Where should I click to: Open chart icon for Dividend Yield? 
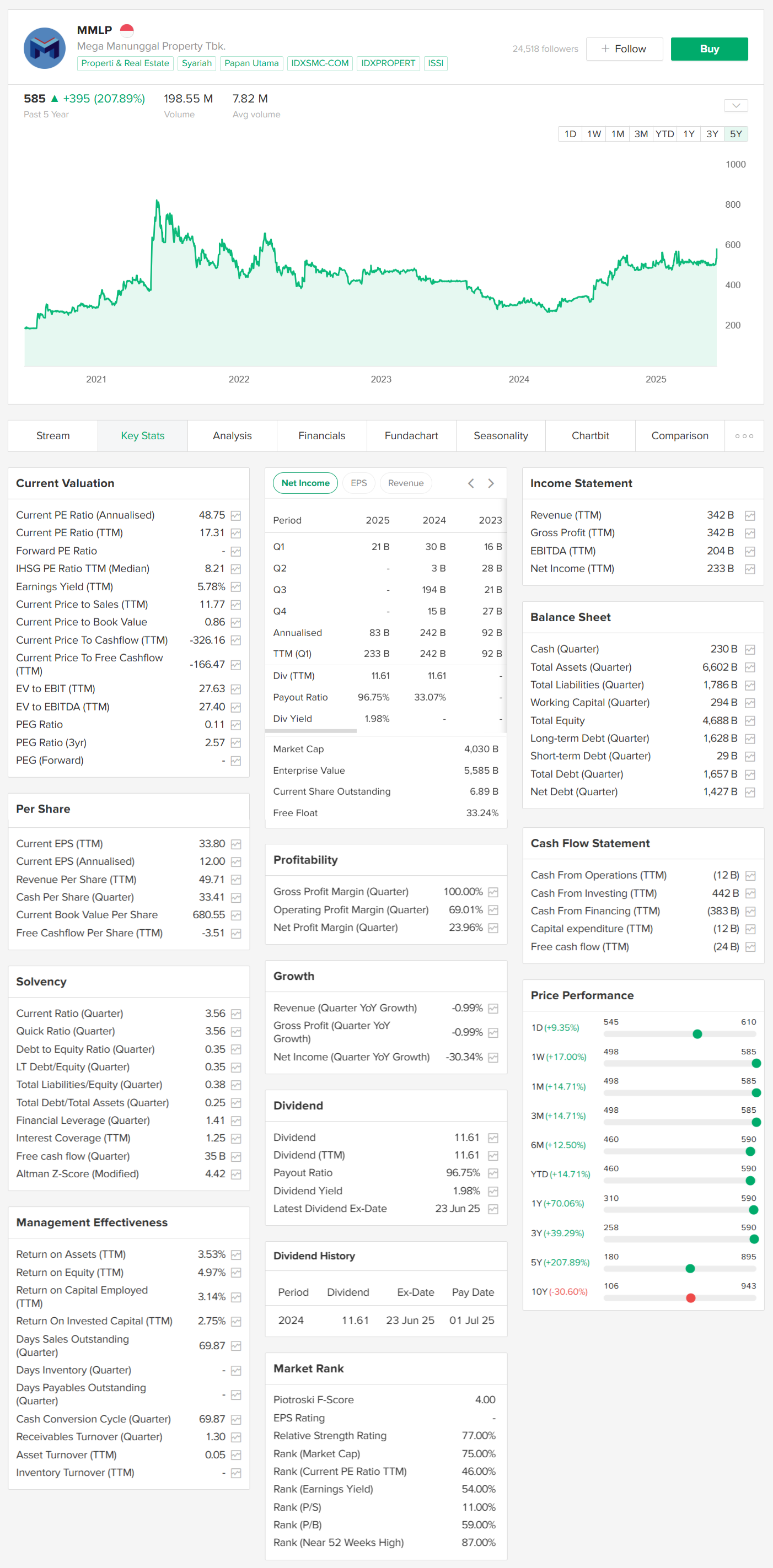tap(493, 1191)
